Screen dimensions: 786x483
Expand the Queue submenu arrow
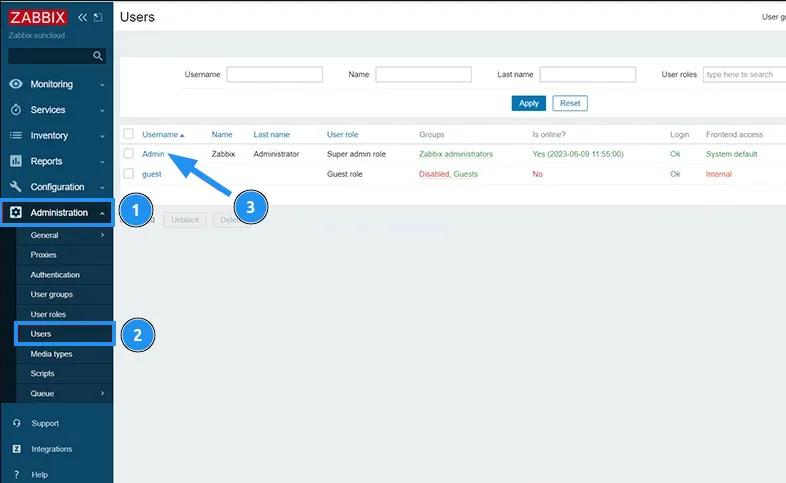pyautogui.click(x=102, y=393)
